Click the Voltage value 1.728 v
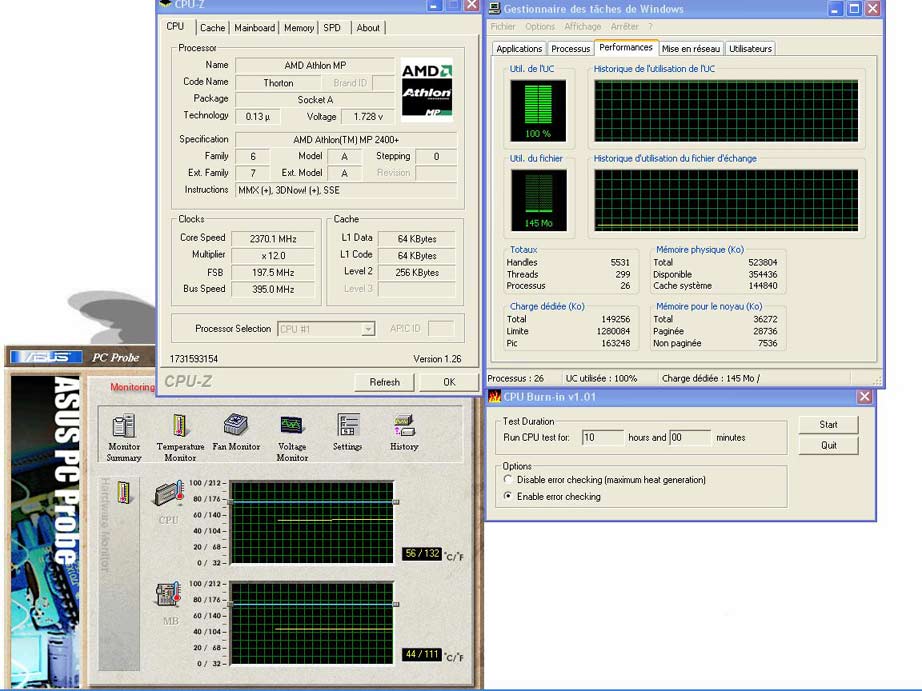The width and height of the screenshot is (922, 691). (368, 116)
